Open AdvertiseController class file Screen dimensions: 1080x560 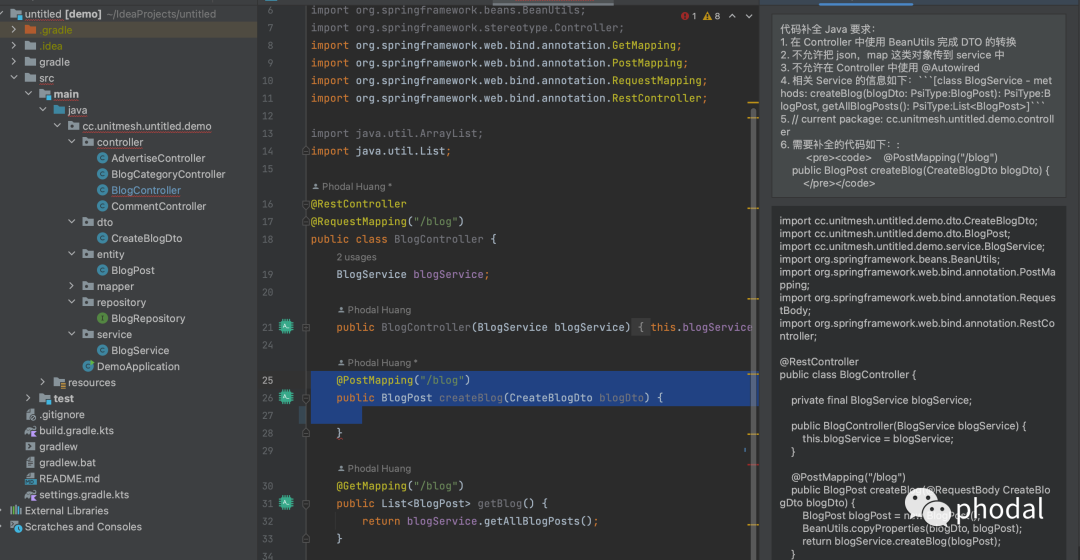click(x=158, y=158)
